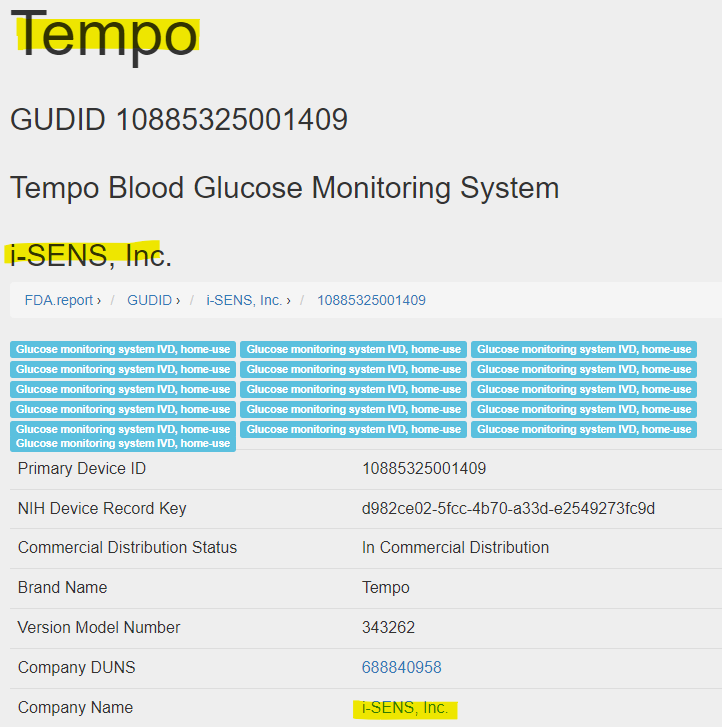The height and width of the screenshot is (727, 722).
Task: Select the Commercial Distribution Status label
Action: click(x=127, y=547)
